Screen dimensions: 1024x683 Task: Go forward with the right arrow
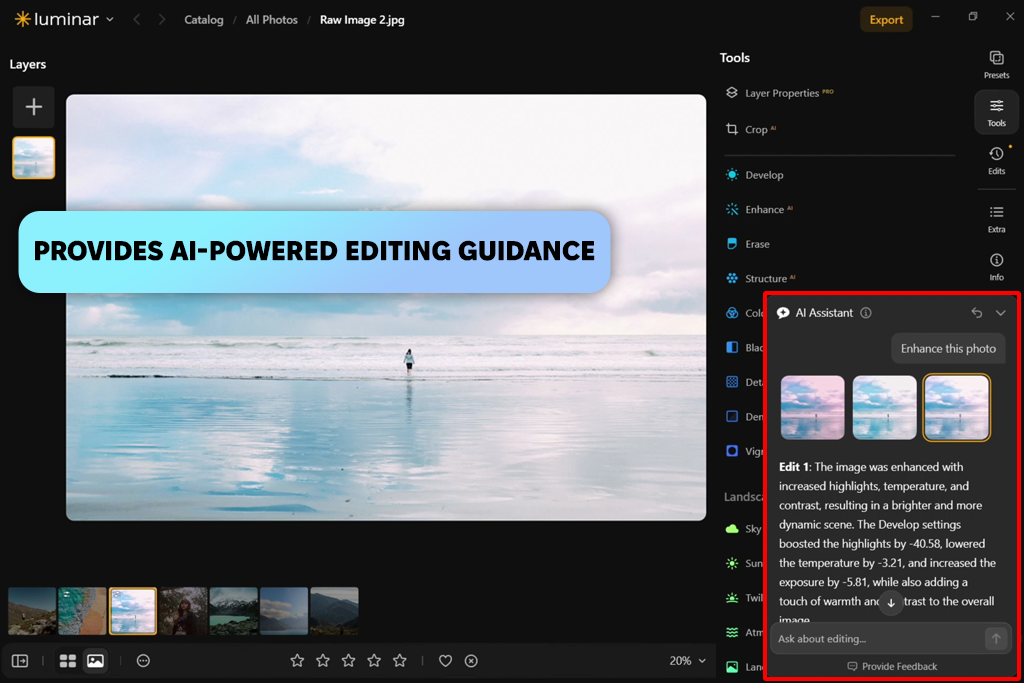[x=161, y=20]
